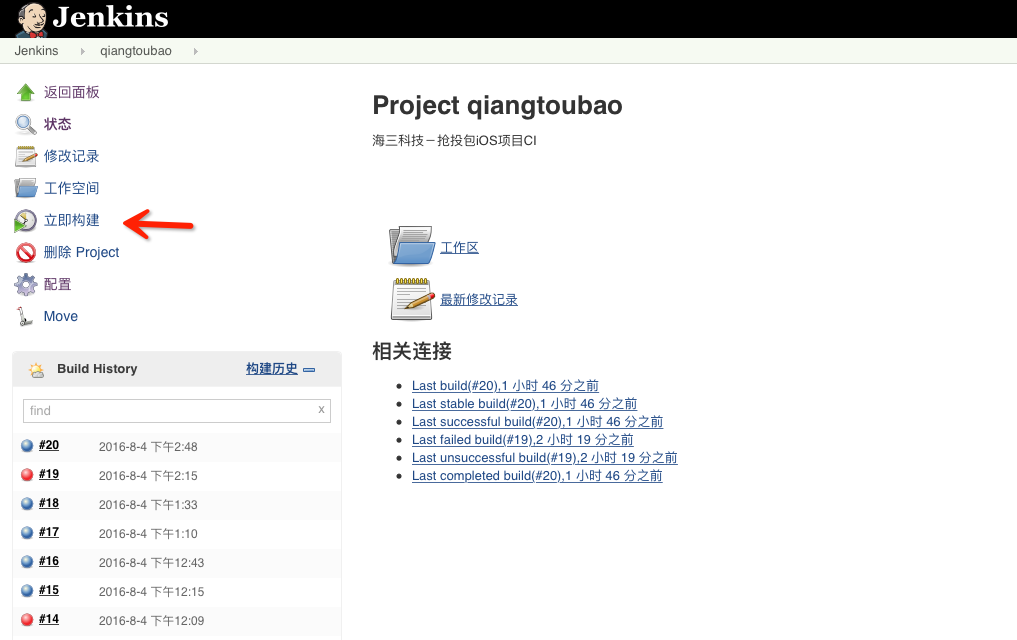Image resolution: width=1017 pixels, height=640 pixels.
Task: Click the red status ball for build #19
Action: click(27, 475)
